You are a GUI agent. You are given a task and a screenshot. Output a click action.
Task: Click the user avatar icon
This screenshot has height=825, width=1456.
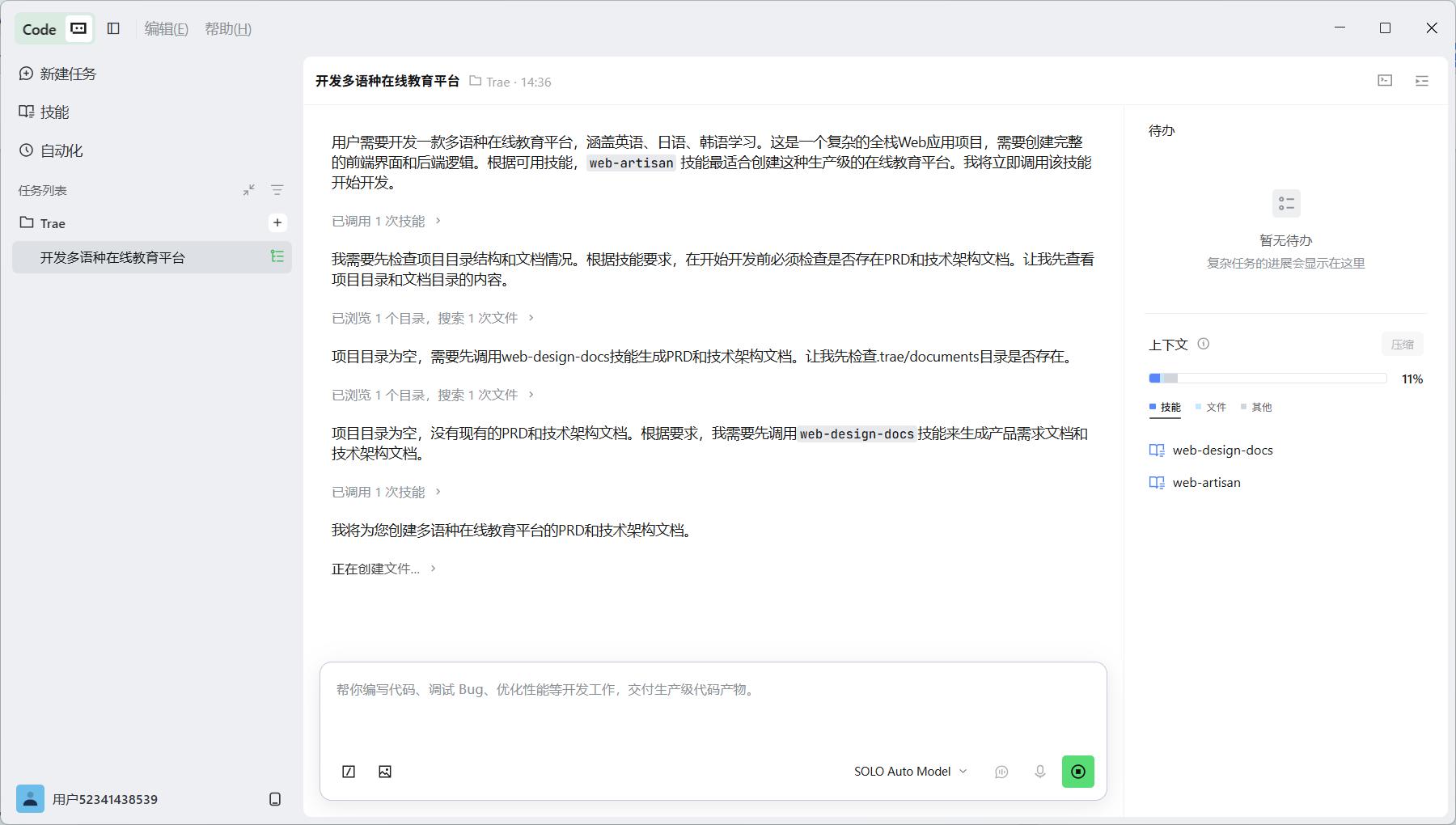coord(31,799)
